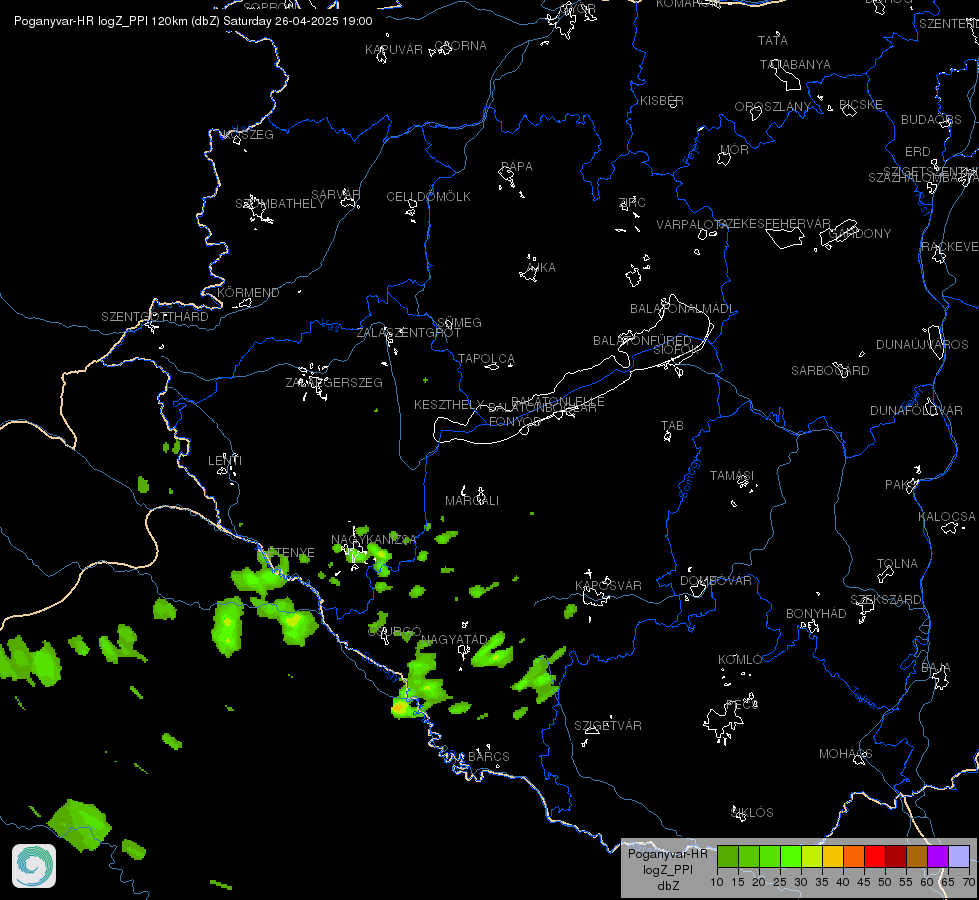
Task: Choose the 60-65 dBZ purple legend swatch
Action: [x=938, y=856]
